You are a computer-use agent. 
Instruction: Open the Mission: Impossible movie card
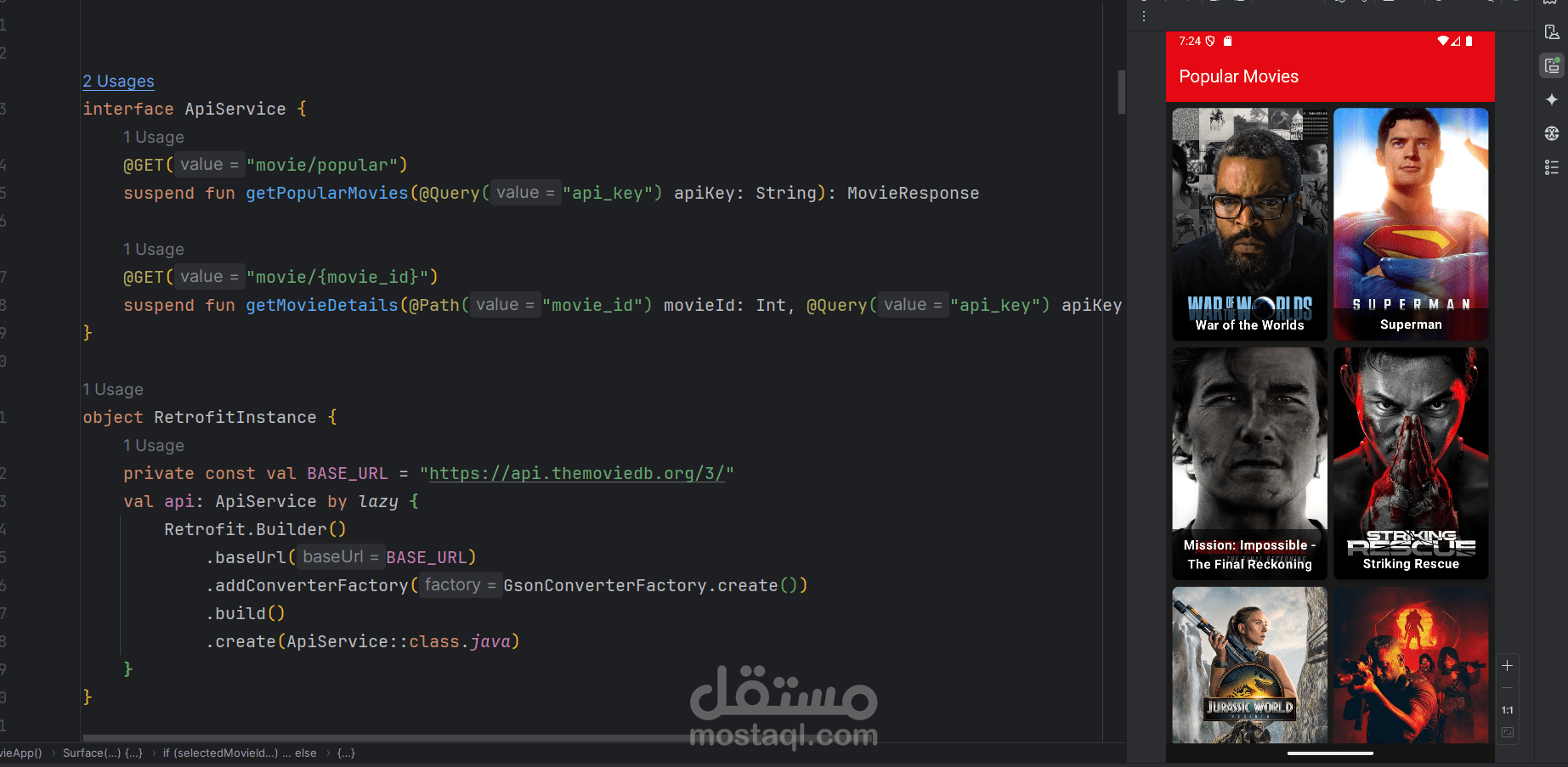click(1249, 464)
